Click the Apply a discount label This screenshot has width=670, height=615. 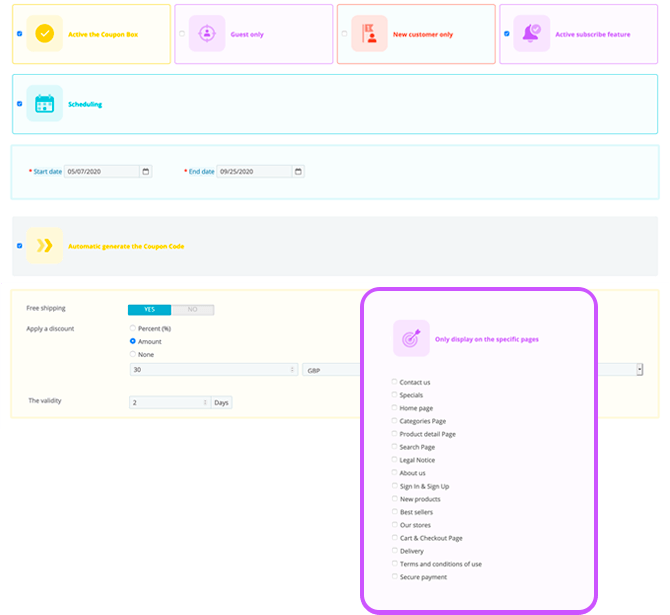tap(50, 329)
